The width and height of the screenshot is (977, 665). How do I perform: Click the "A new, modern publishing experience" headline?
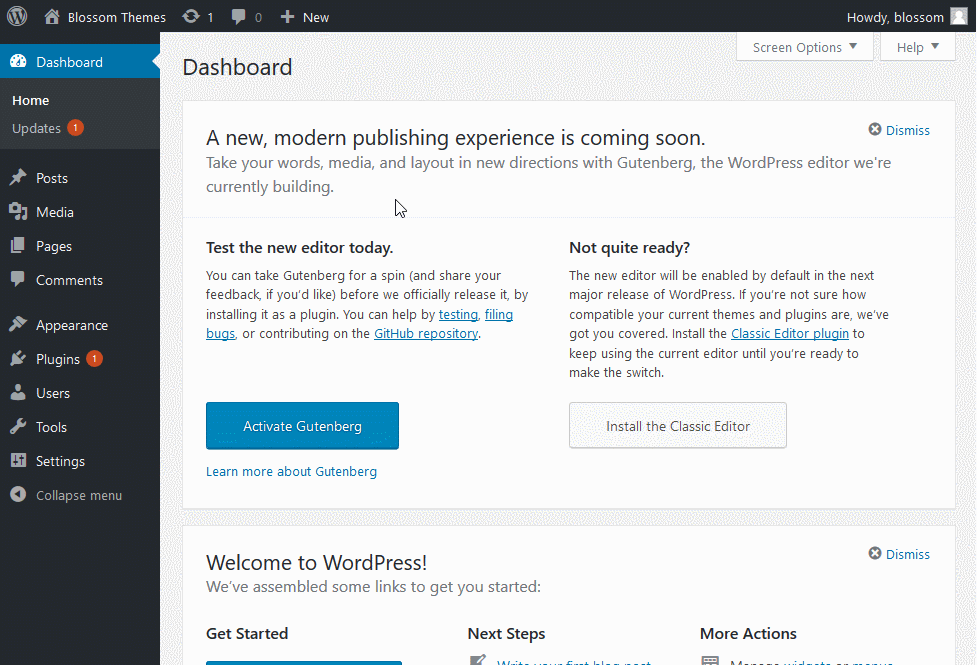pyautogui.click(x=455, y=137)
